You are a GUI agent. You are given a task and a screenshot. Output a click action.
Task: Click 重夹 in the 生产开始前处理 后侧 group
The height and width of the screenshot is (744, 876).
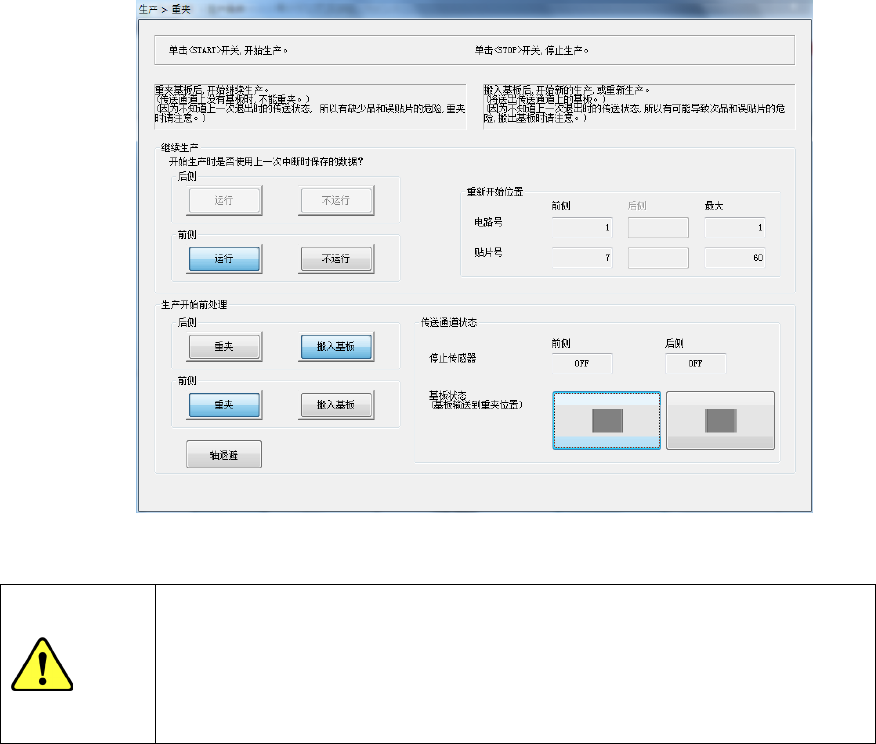pos(224,346)
